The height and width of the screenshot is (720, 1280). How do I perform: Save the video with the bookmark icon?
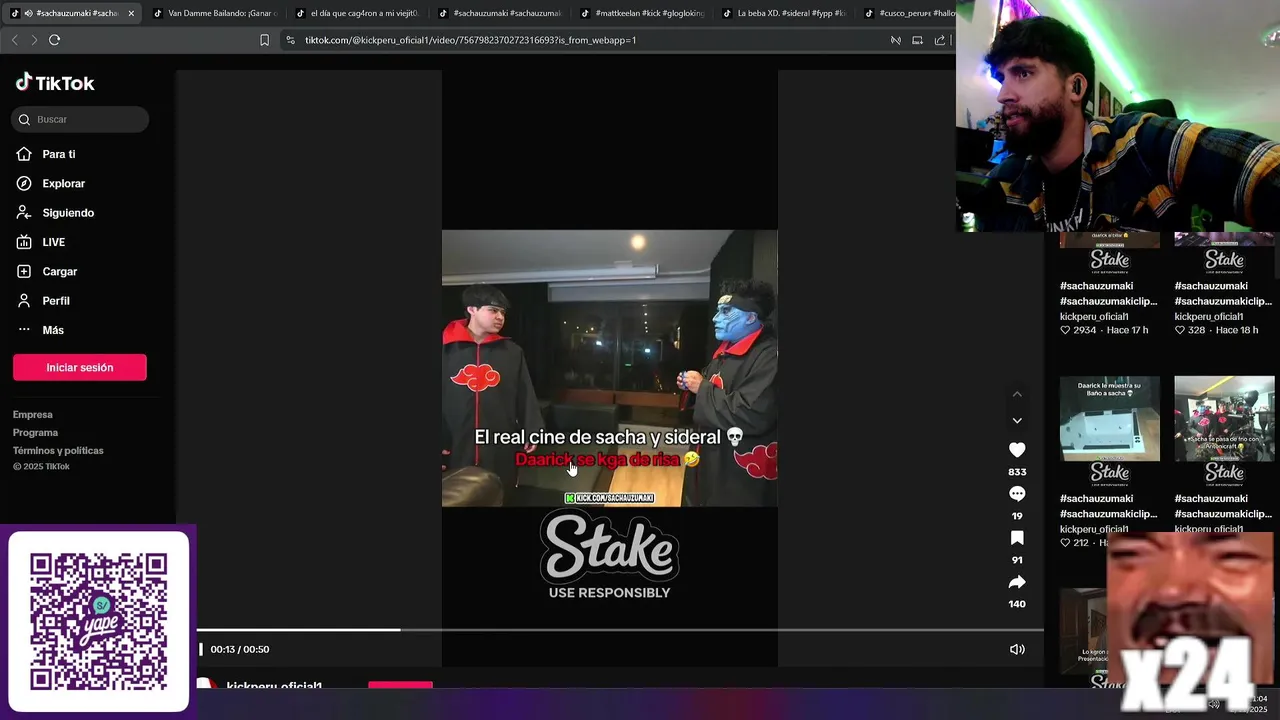point(1017,538)
